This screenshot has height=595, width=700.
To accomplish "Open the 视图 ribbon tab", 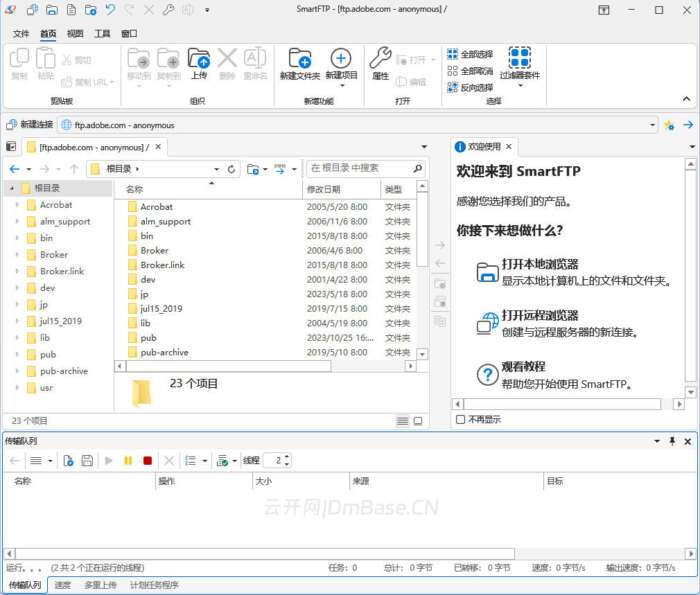I will (75, 33).
